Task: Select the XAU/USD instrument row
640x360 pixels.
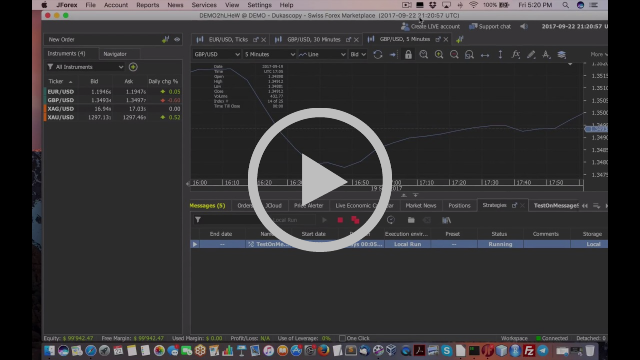Action: coord(113,118)
